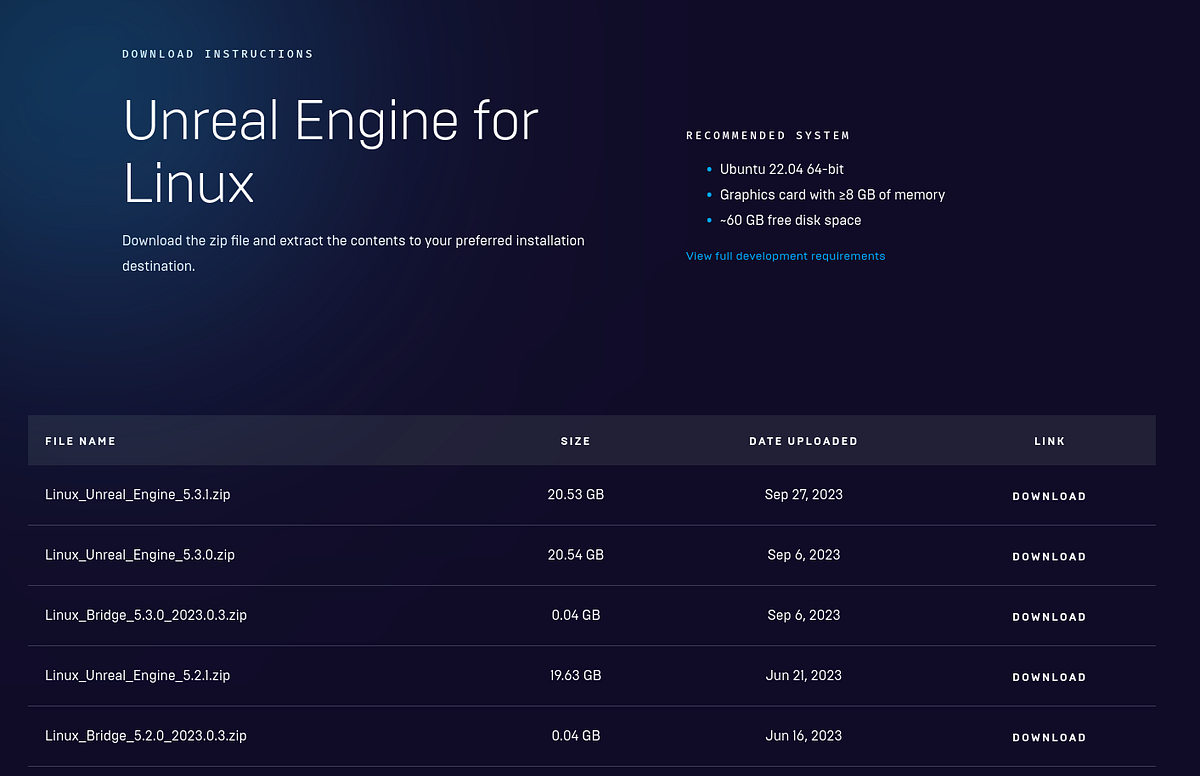1200x776 pixels.
Task: Click the 20.53 GB size cell
Action: (576, 495)
